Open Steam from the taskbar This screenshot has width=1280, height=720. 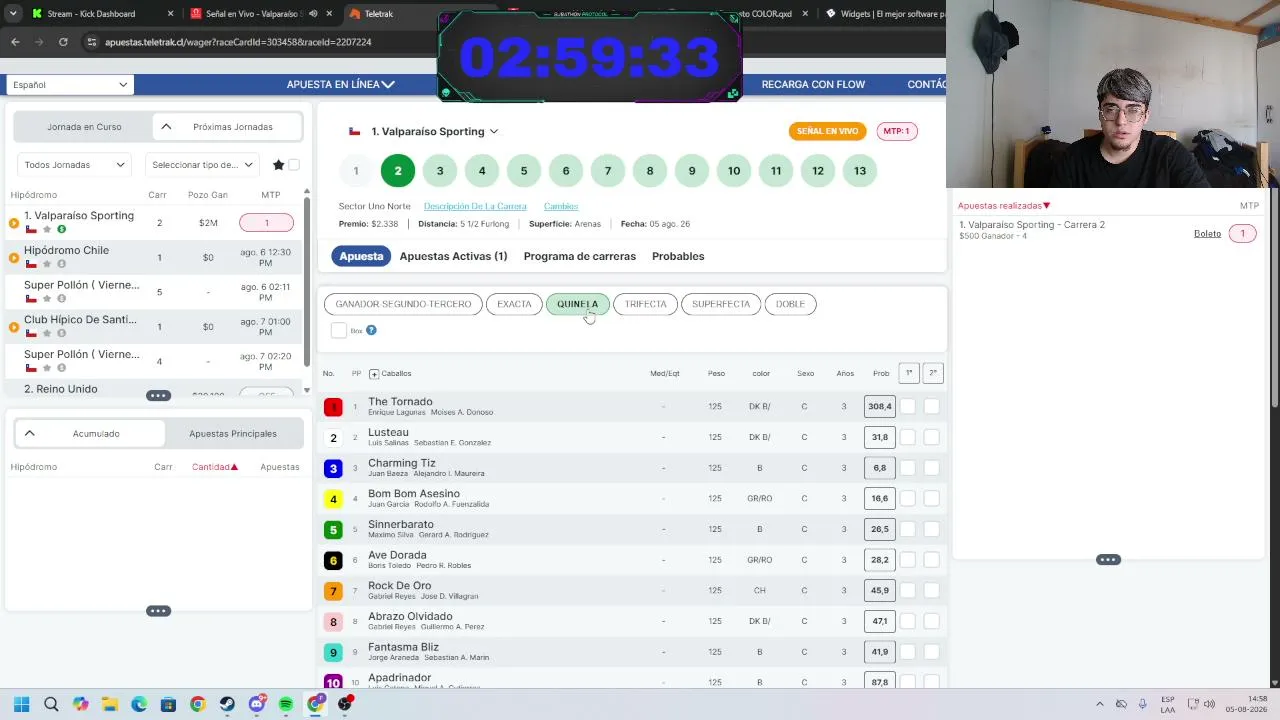[227, 704]
